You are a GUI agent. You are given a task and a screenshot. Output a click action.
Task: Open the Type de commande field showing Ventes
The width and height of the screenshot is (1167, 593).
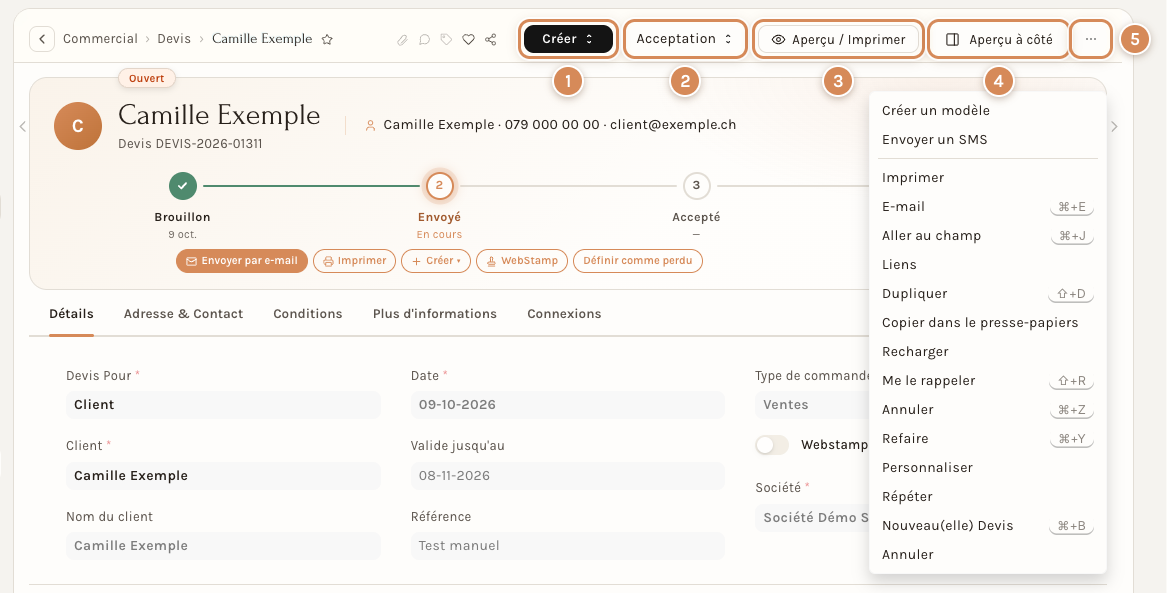[812, 405]
